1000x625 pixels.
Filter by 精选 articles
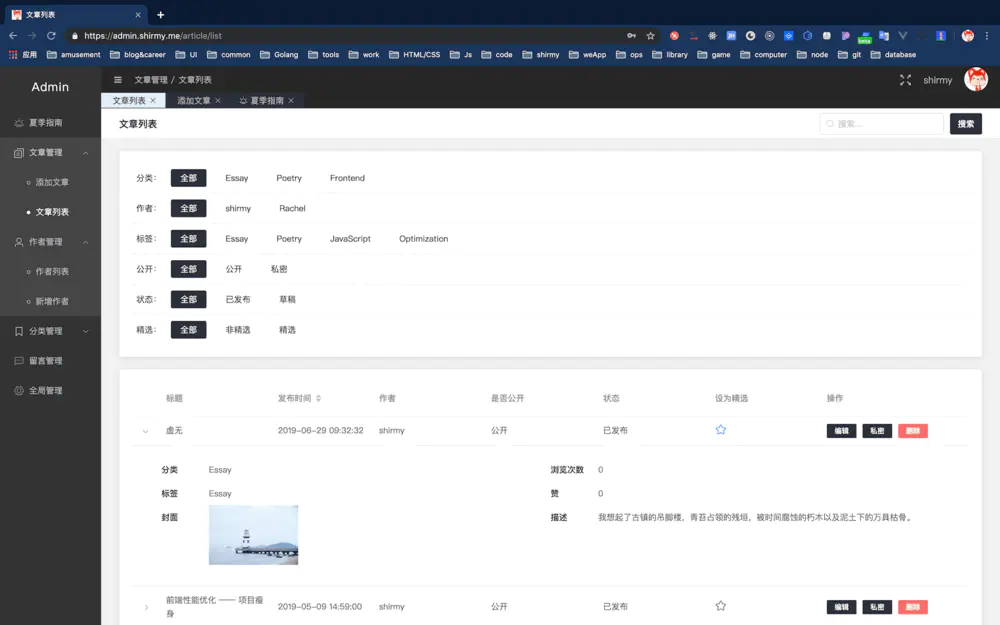pos(287,330)
